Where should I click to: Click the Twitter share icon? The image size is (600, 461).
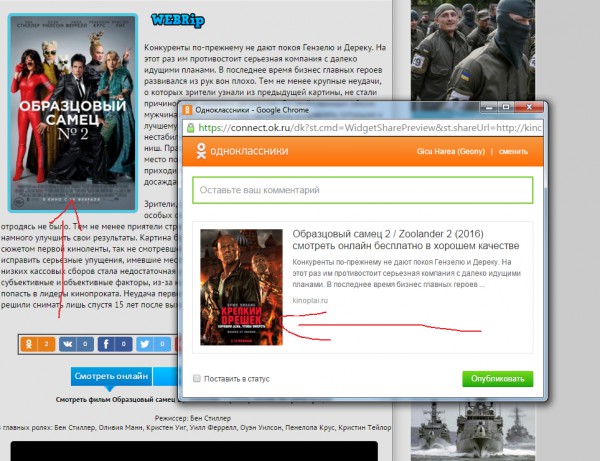(145, 344)
